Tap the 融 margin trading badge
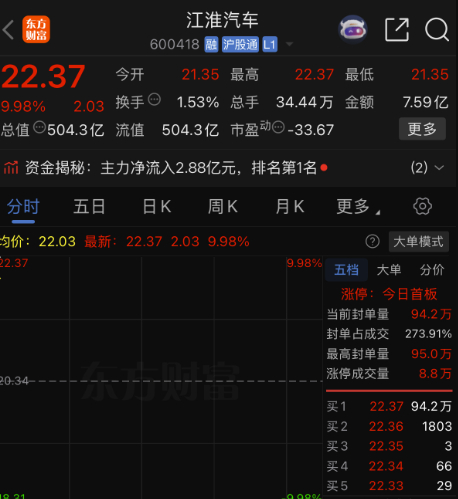The image size is (458, 499). (x=211, y=44)
